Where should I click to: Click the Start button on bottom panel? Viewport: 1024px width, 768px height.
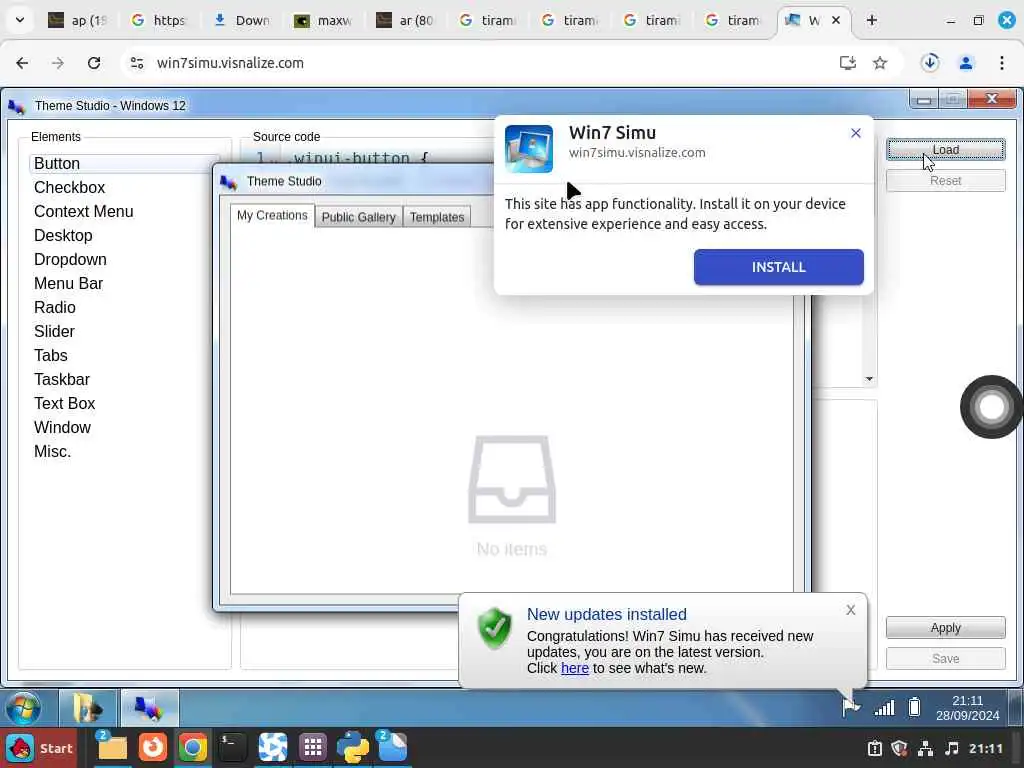(x=39, y=748)
